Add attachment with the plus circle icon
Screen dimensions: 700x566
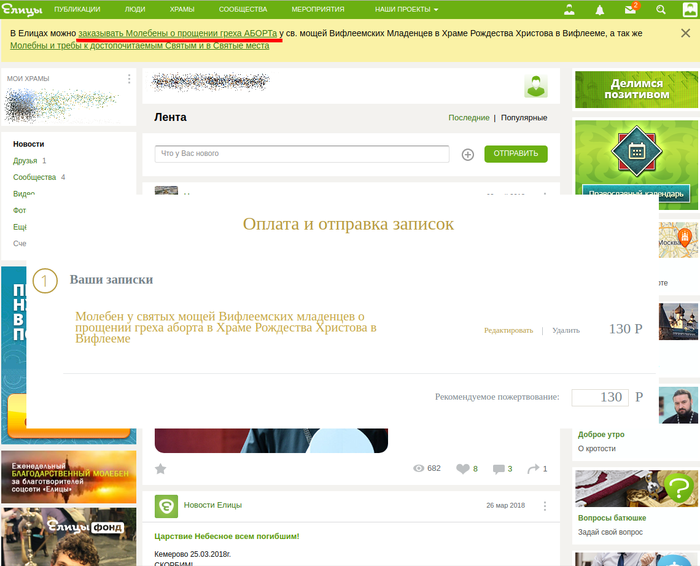[x=467, y=154]
